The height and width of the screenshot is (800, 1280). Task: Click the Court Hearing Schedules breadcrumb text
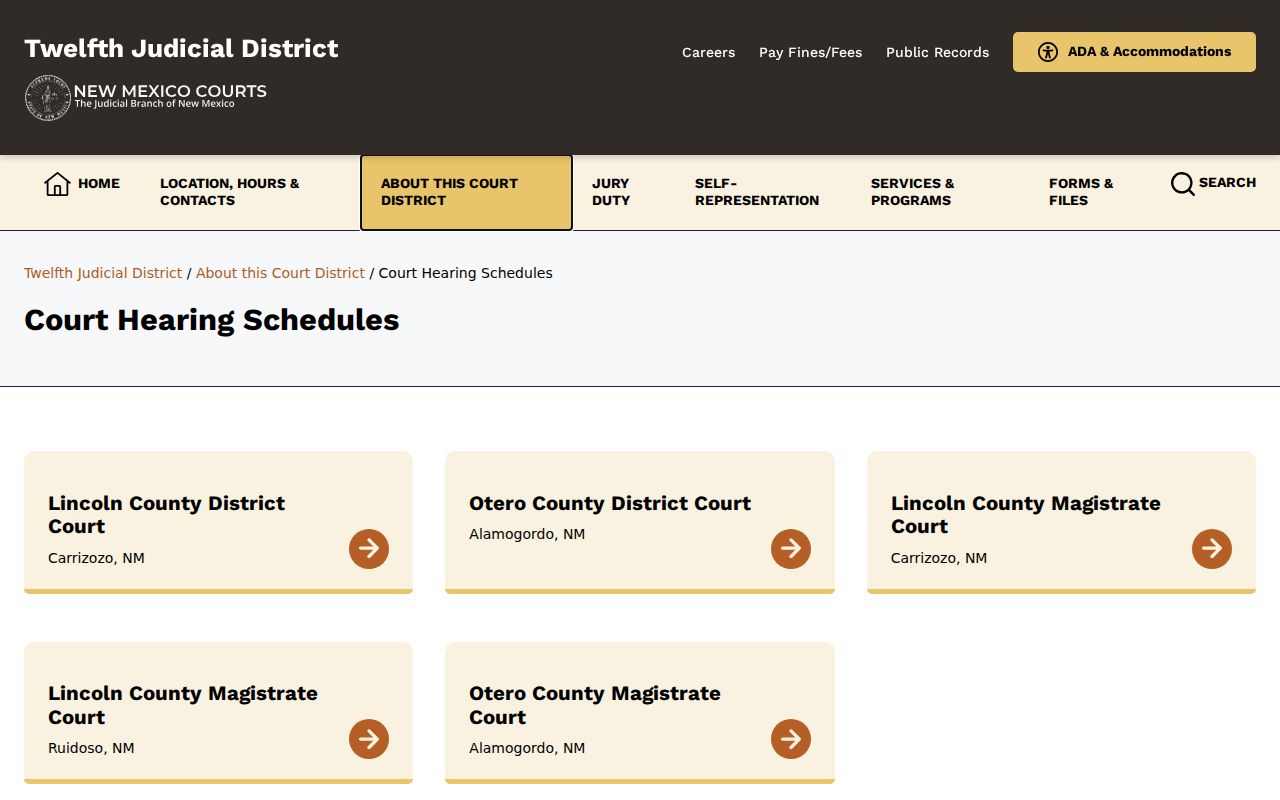(465, 273)
